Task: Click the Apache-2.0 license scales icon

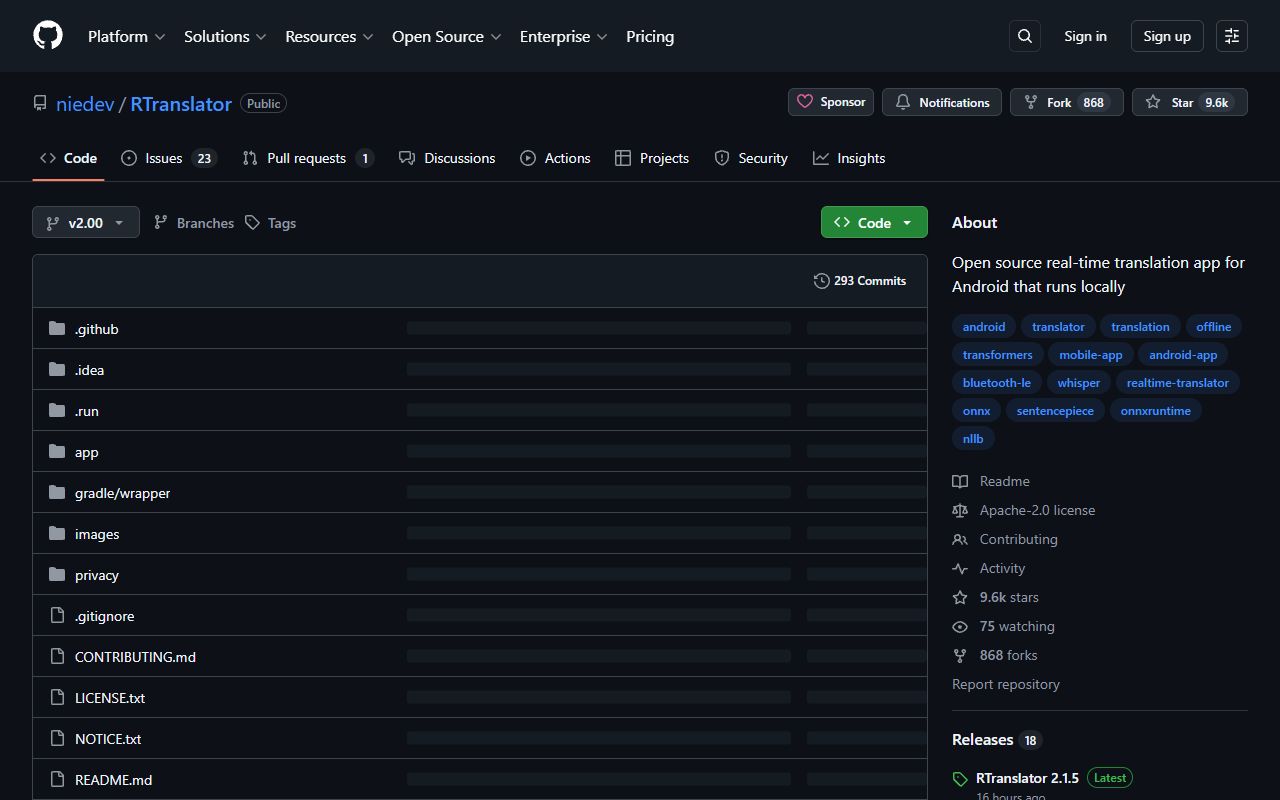Action: pyautogui.click(x=960, y=510)
